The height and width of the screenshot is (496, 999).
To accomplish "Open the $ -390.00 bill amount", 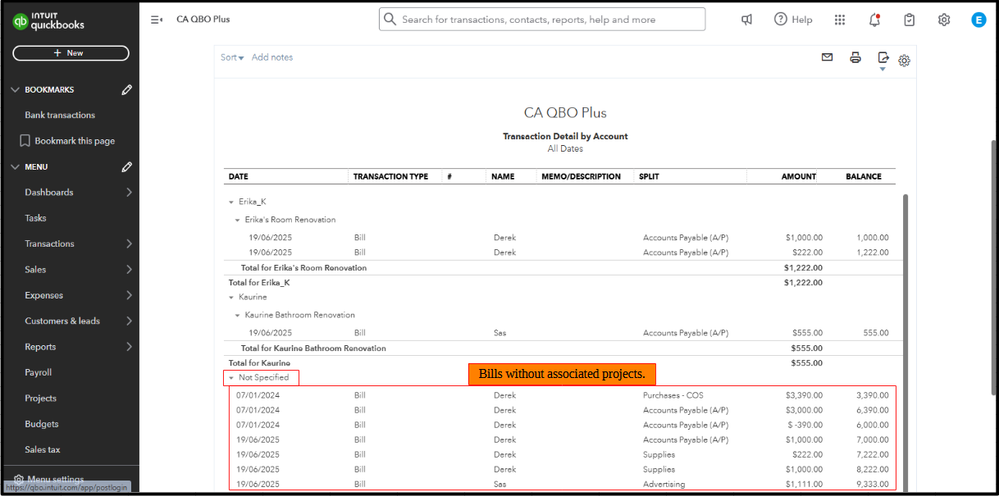I will (806, 425).
